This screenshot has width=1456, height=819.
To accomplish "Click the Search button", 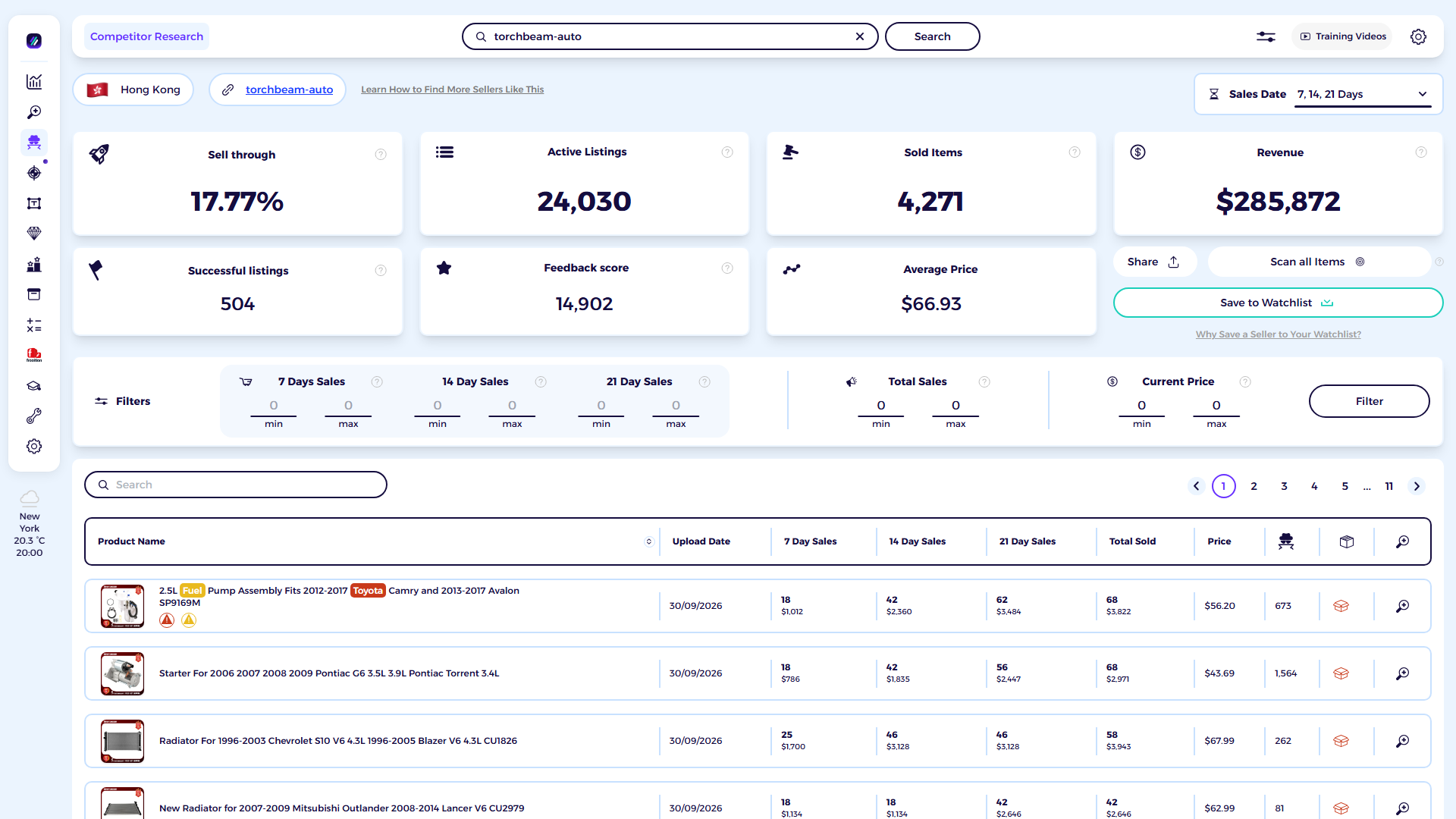I will click(932, 36).
